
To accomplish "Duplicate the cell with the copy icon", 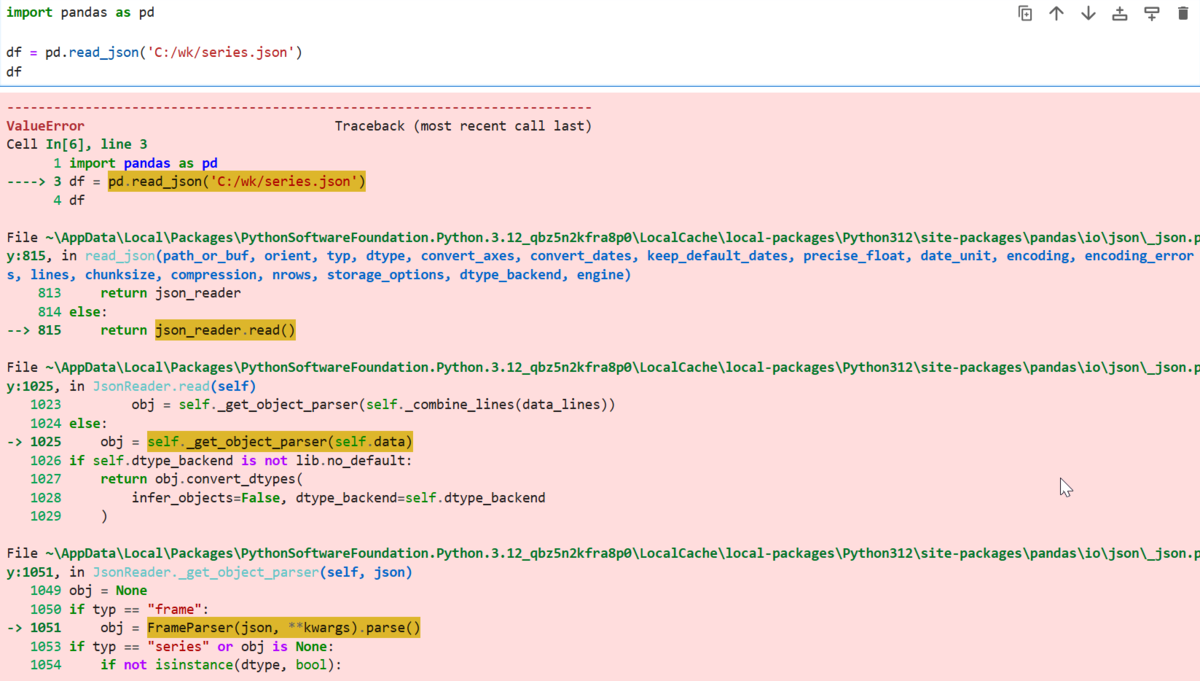I will (1025, 13).
